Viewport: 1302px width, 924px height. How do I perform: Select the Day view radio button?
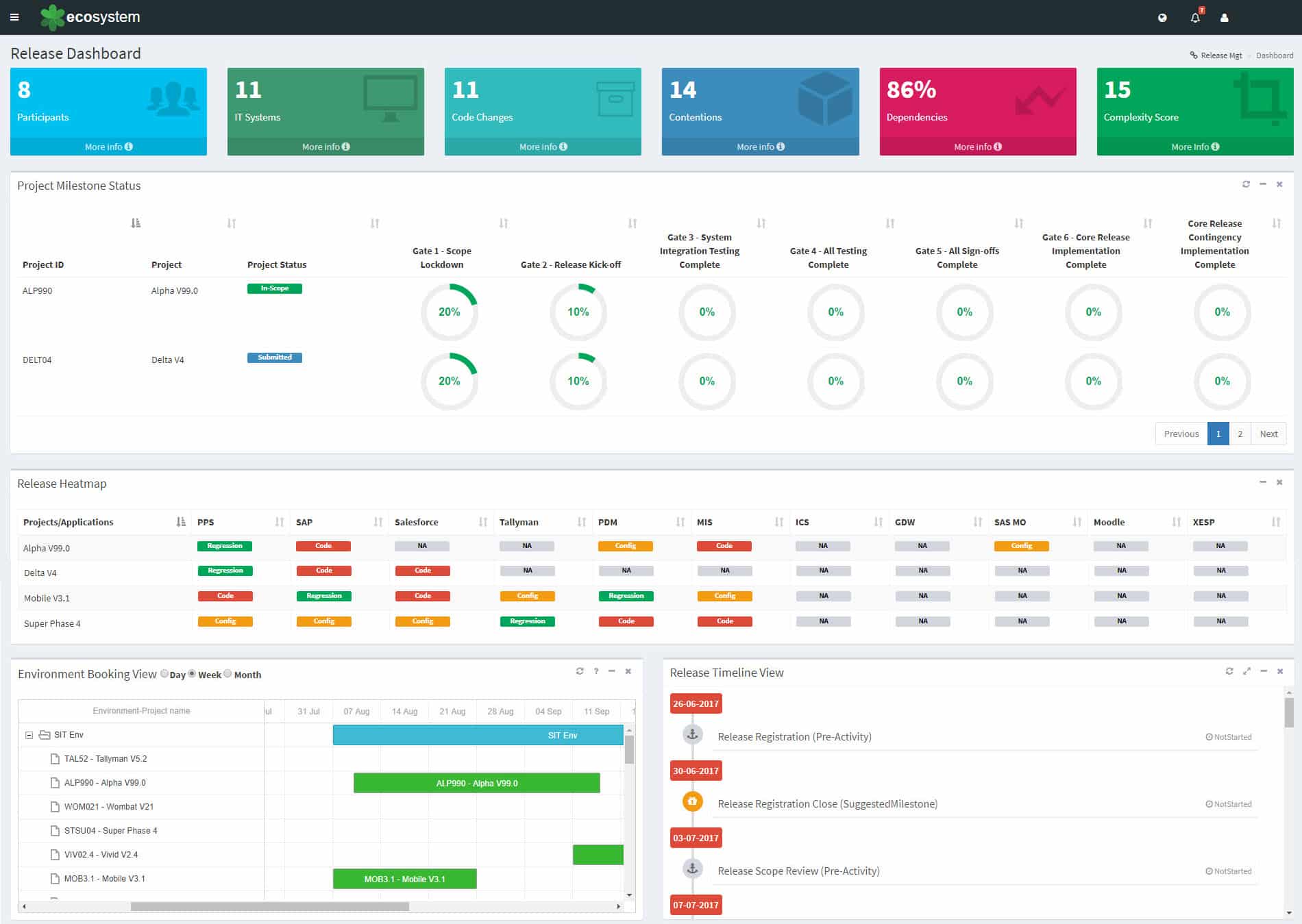pos(164,674)
